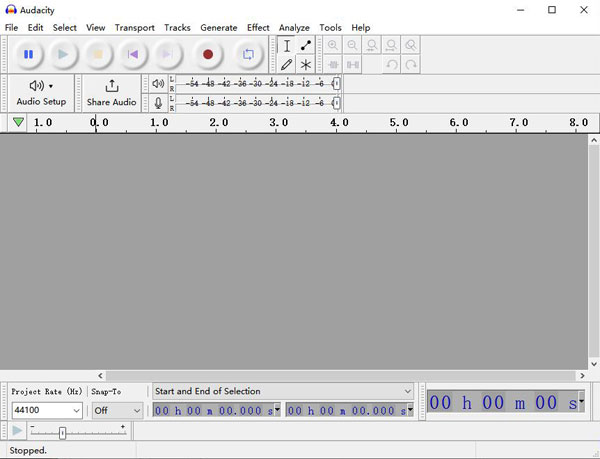
Task: Select the Multi-tool asterisk icon
Action: point(305,64)
